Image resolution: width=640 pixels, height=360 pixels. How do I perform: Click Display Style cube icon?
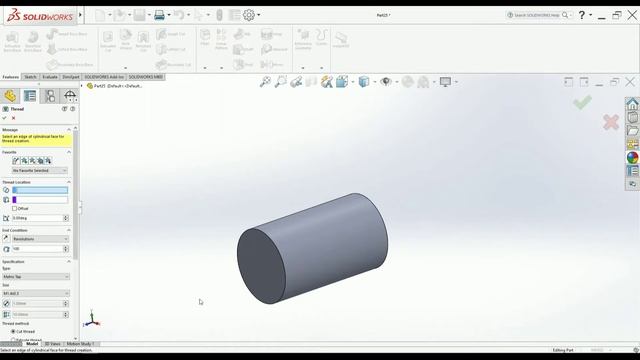(364, 82)
